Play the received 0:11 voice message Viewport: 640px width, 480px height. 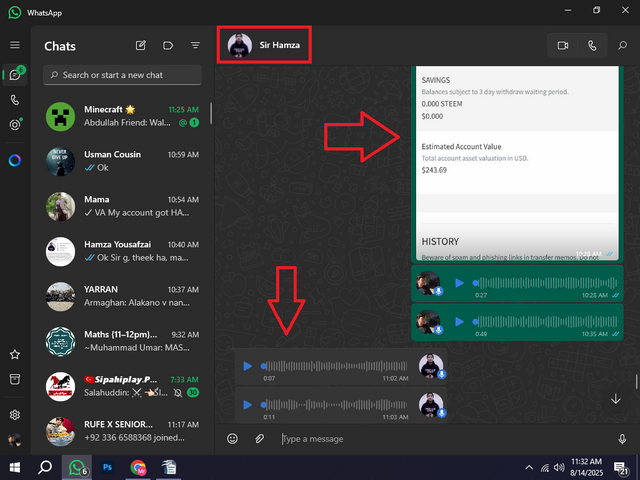coord(247,404)
